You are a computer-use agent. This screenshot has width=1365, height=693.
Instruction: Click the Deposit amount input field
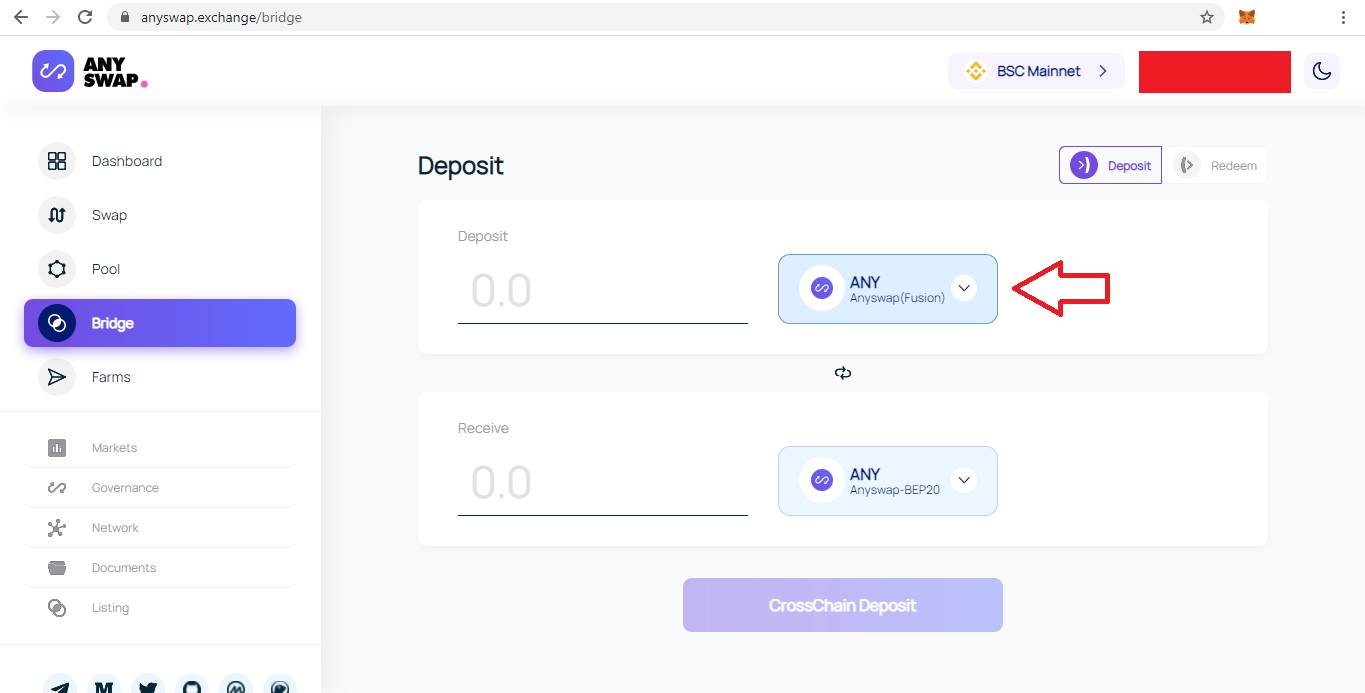click(x=602, y=291)
